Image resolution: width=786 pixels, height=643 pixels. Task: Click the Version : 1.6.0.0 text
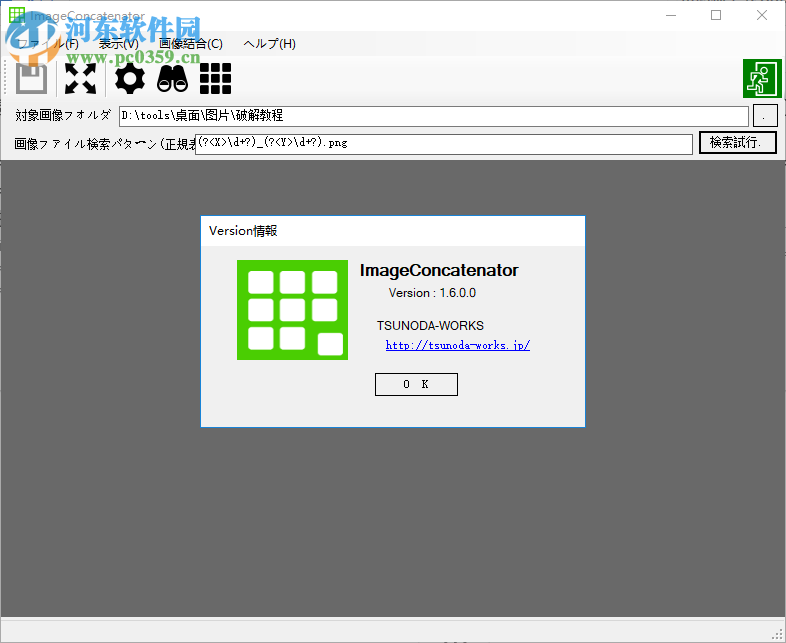click(432, 293)
